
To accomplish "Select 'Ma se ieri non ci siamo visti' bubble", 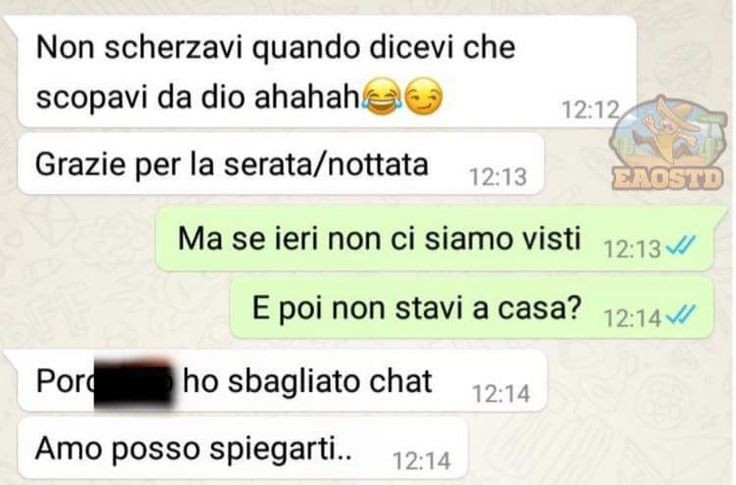I will (437, 239).
